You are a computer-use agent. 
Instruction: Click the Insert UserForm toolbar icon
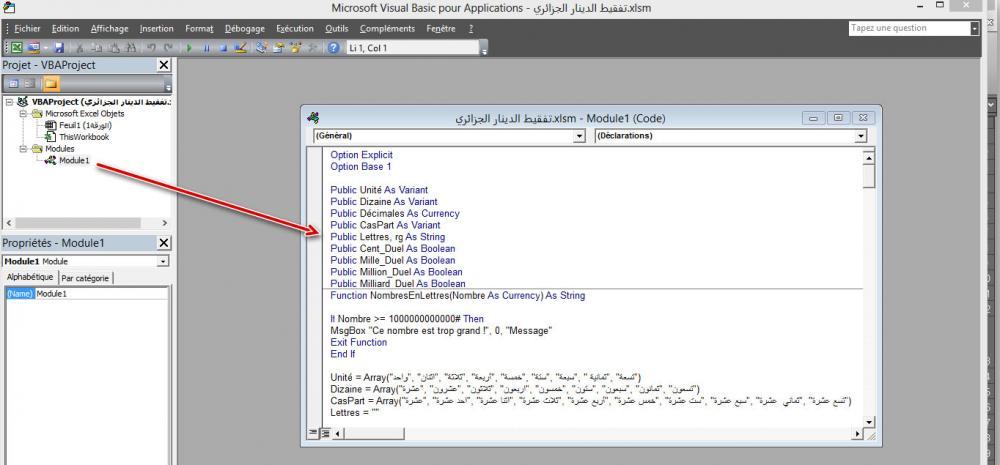33,48
